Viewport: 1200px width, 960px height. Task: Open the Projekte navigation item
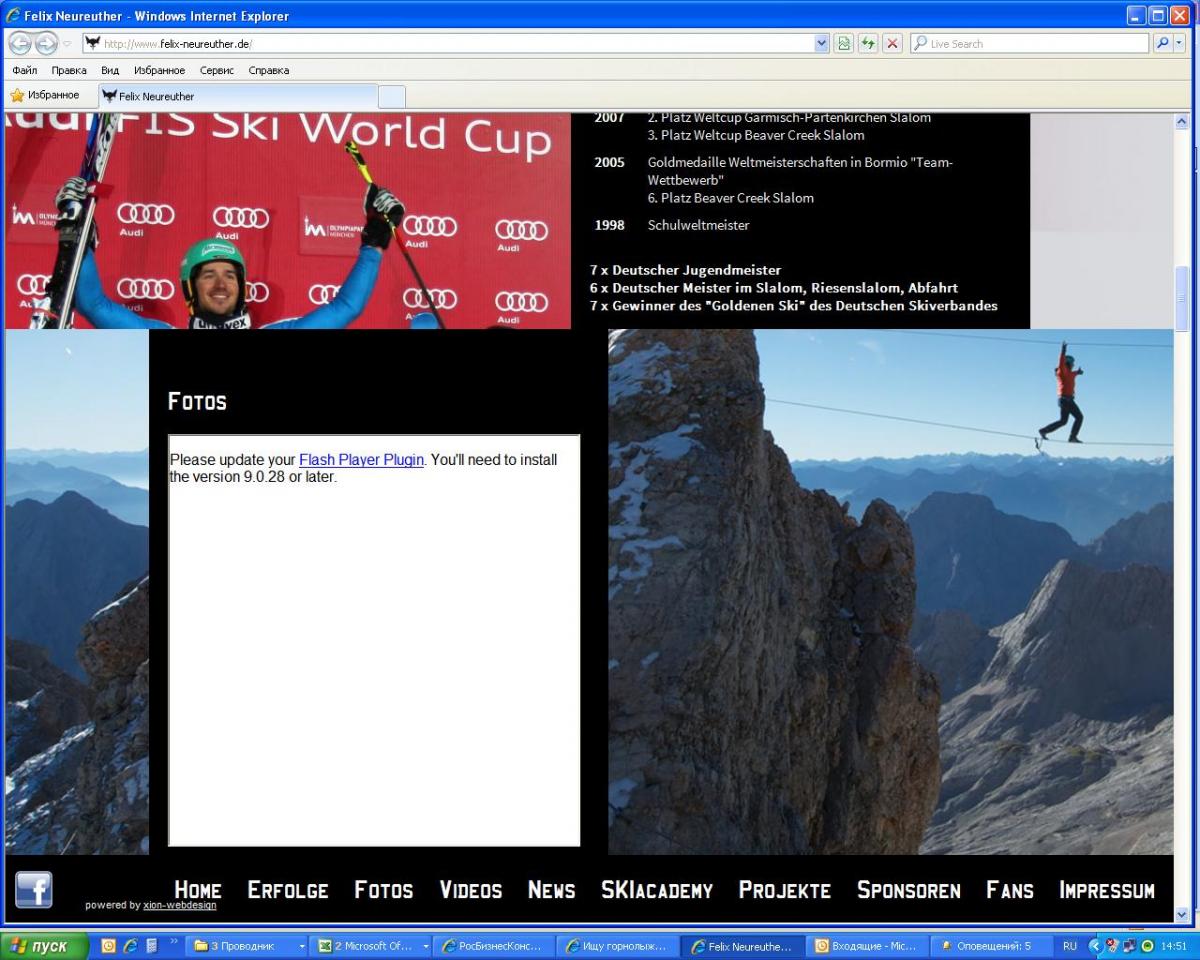785,889
